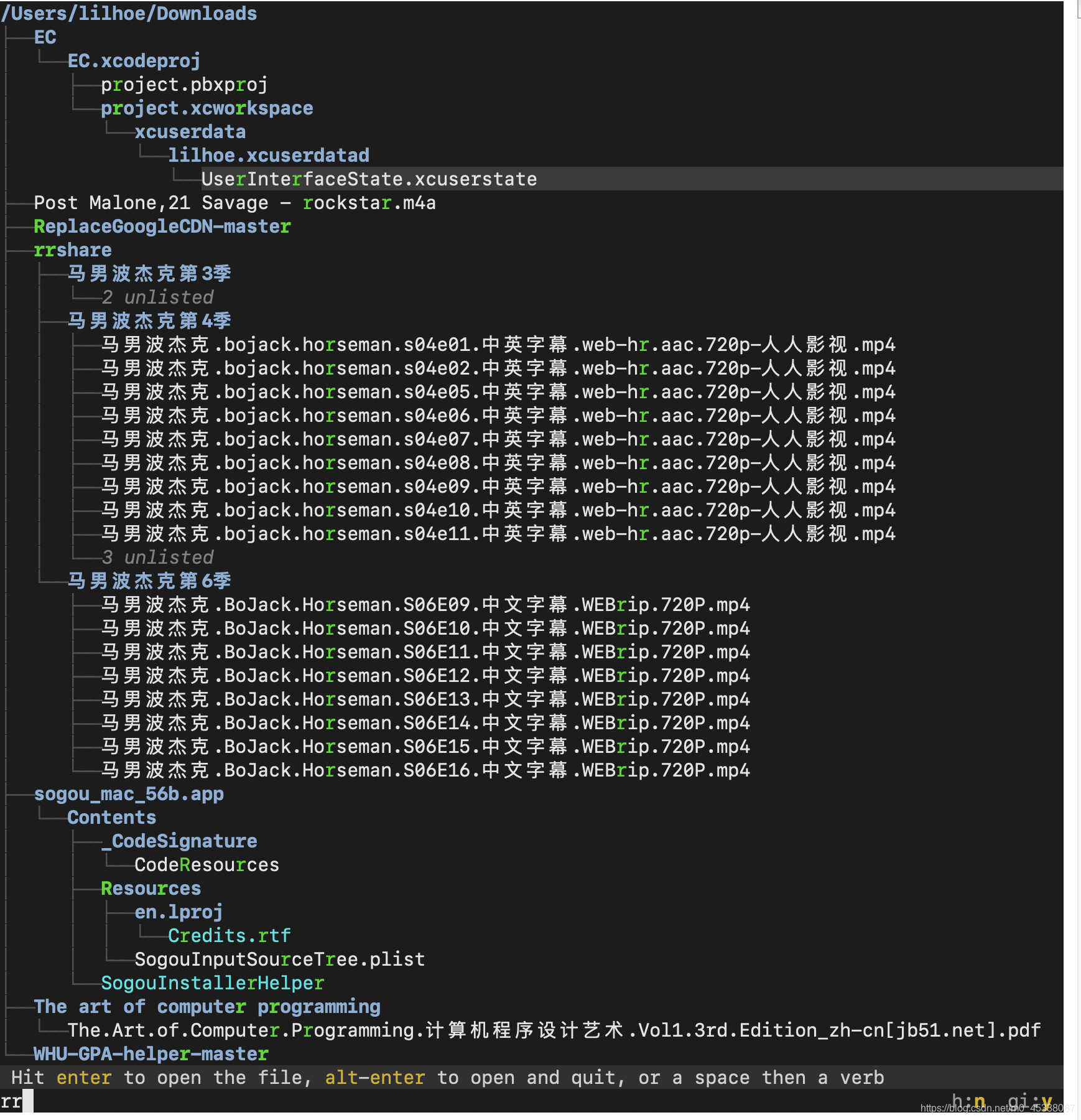
Task: Select The art of computer programming folder
Action: (206, 1007)
